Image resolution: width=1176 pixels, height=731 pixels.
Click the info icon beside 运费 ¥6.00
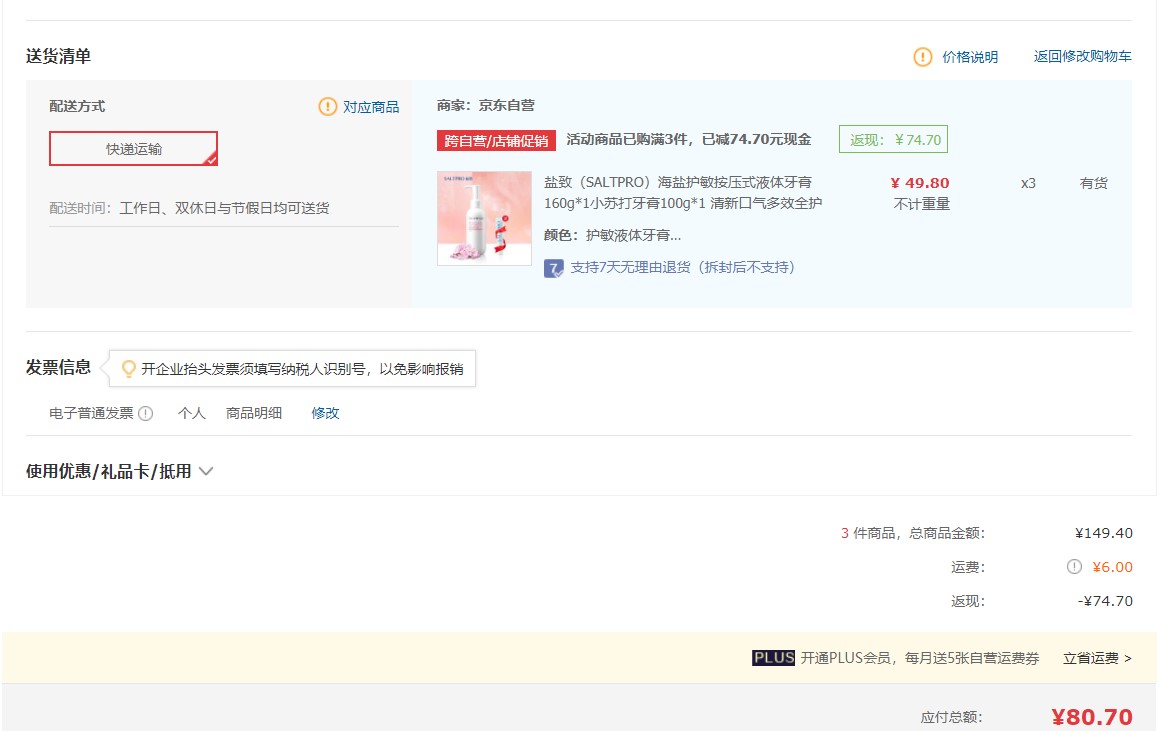[x=1074, y=567]
